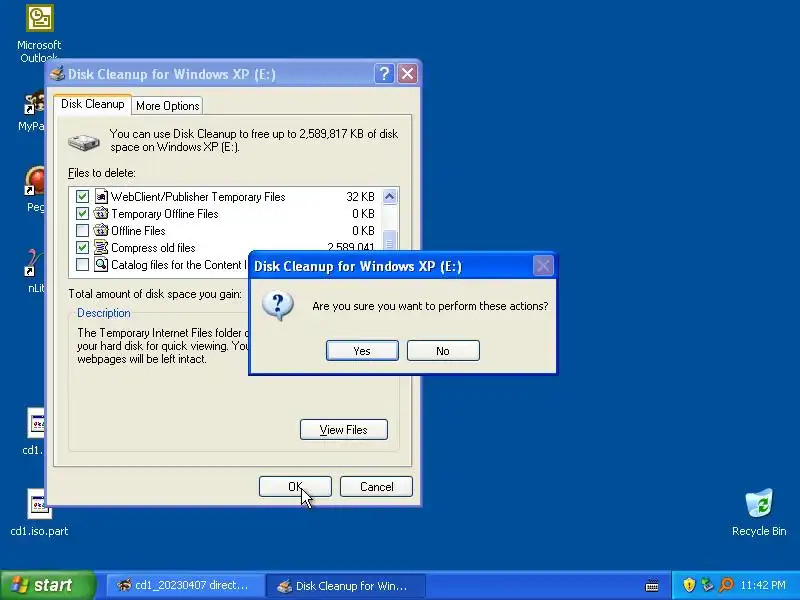
Task: Click the question mark icon in confirmation dialog
Action: [278, 306]
